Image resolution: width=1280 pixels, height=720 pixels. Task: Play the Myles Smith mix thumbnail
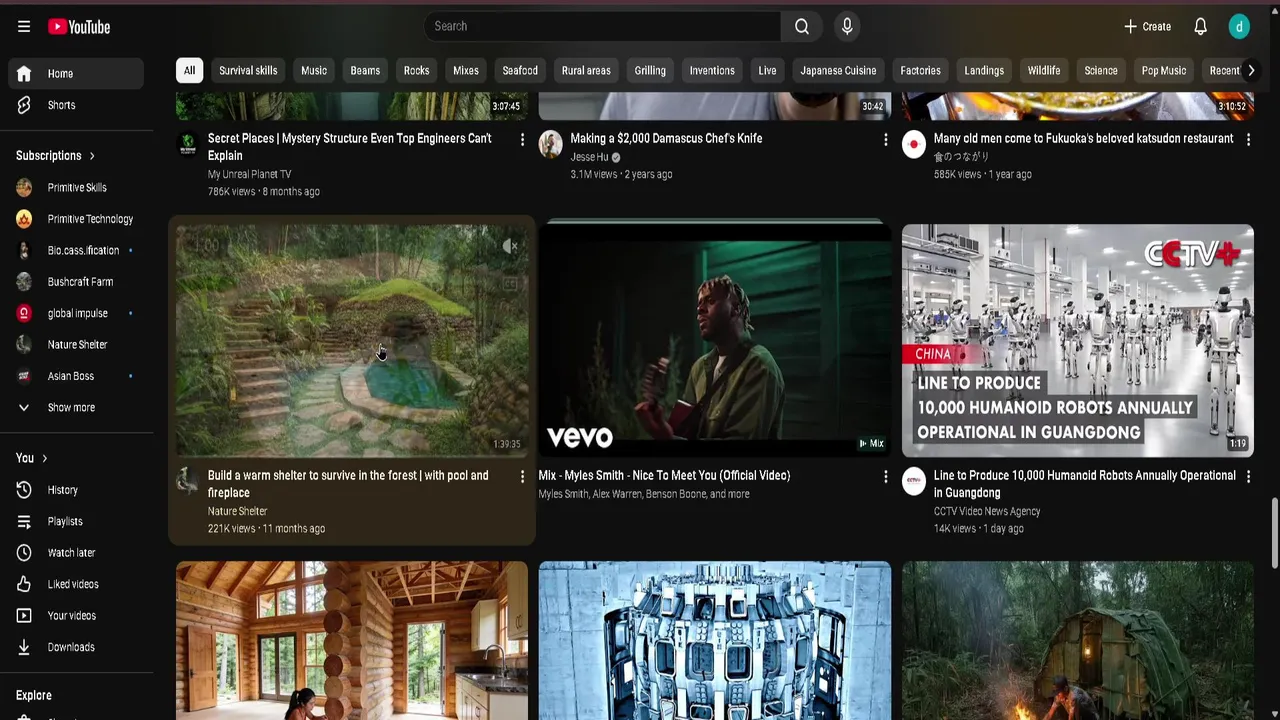pos(715,340)
